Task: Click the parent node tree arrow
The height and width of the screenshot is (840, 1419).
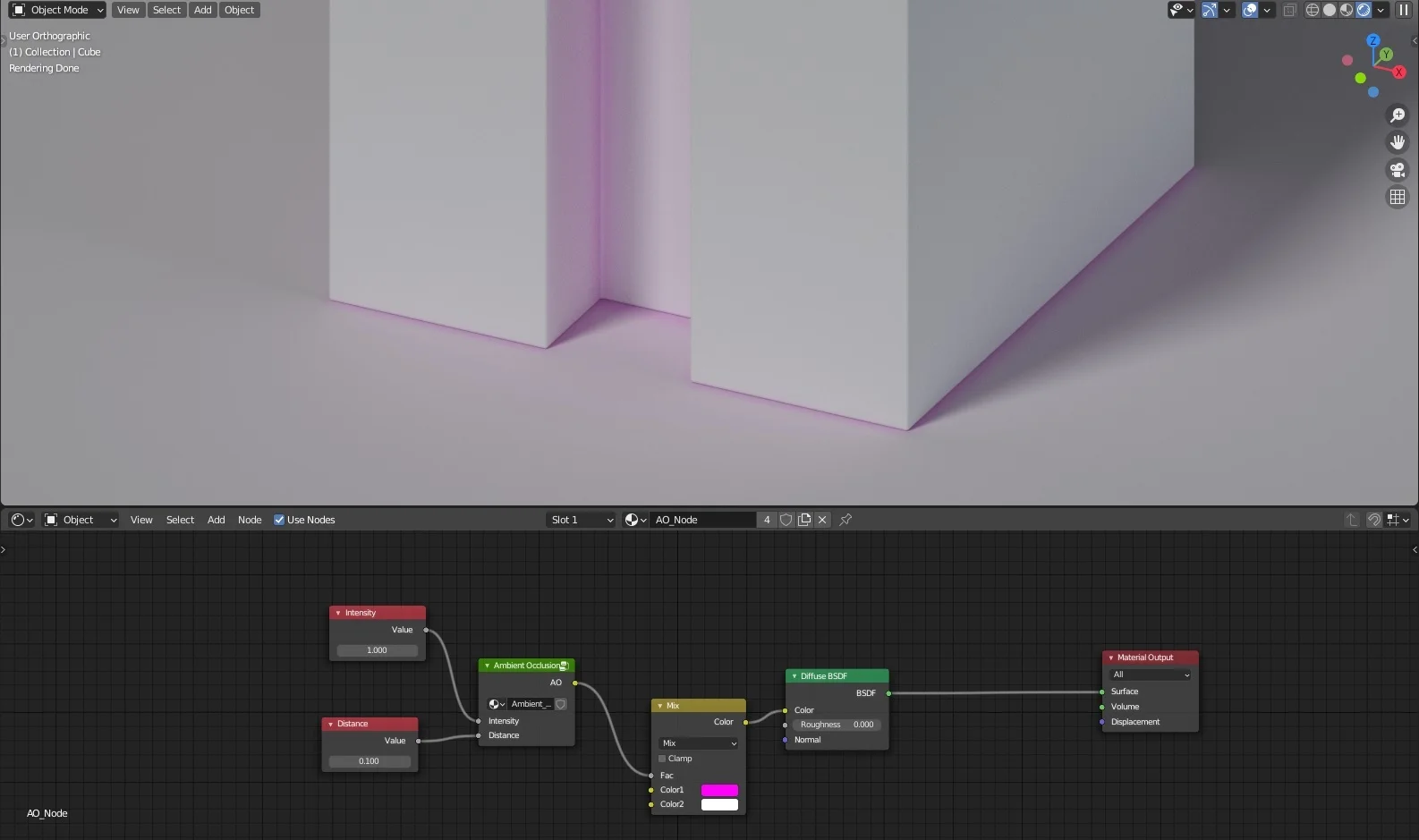Action: [x=1352, y=520]
